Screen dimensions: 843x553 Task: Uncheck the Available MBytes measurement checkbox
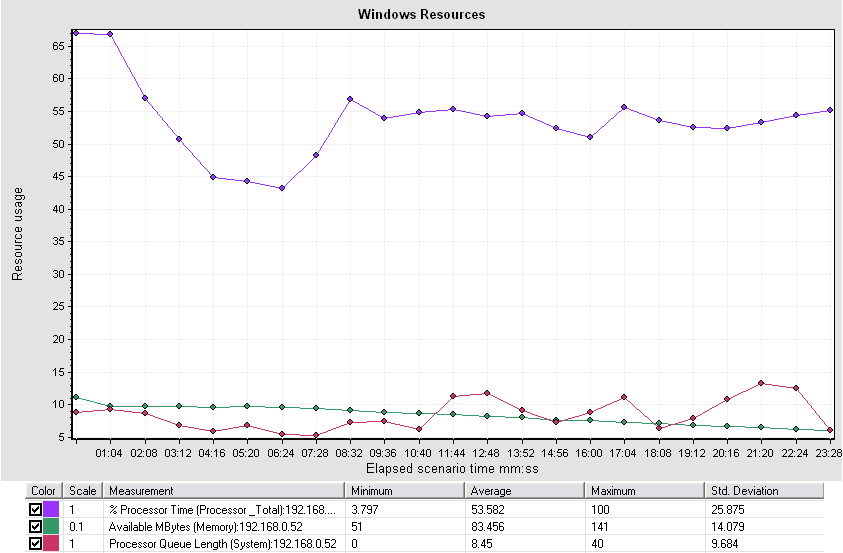pos(35,526)
